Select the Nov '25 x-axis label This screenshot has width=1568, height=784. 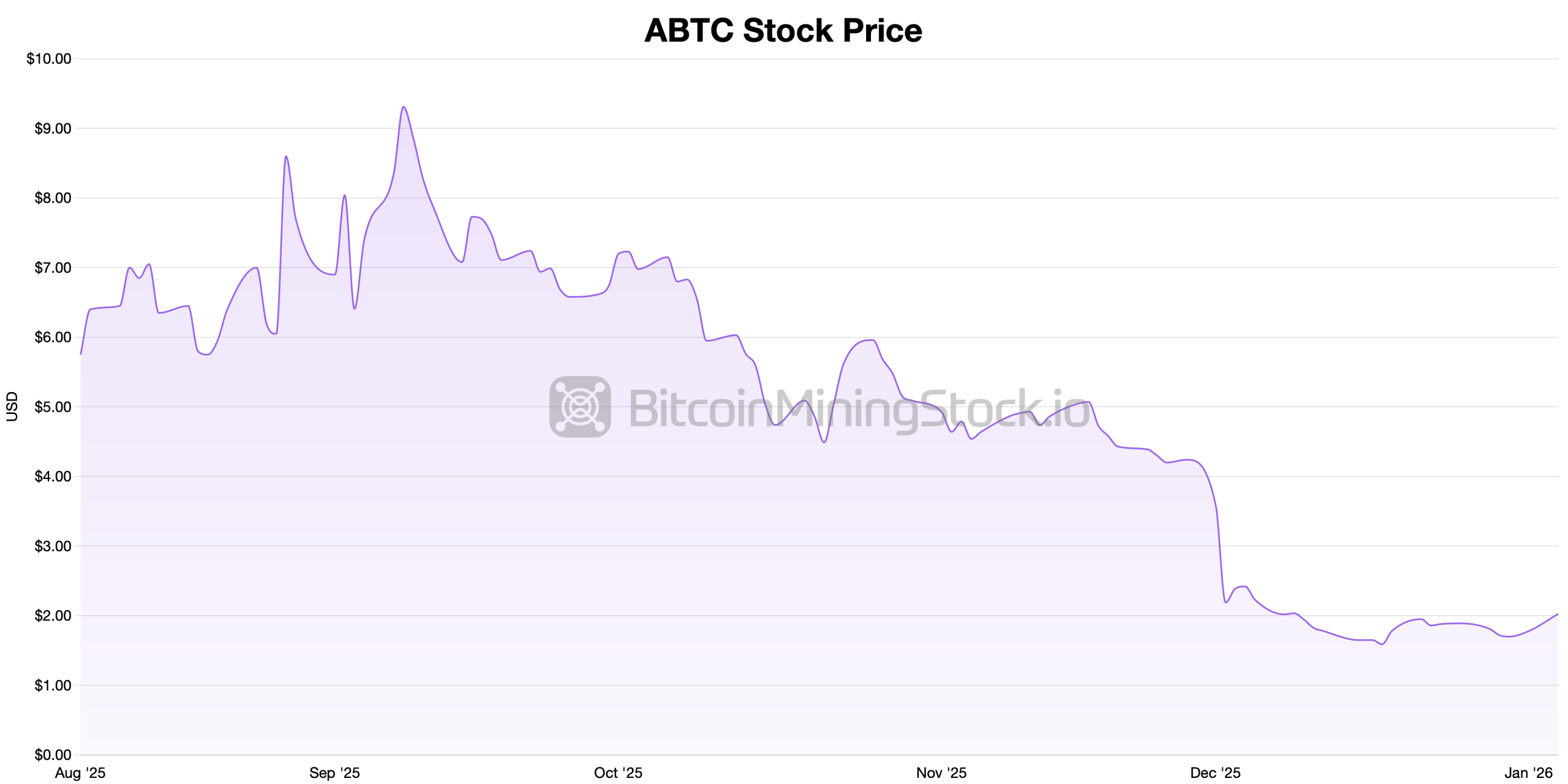pyautogui.click(x=941, y=773)
